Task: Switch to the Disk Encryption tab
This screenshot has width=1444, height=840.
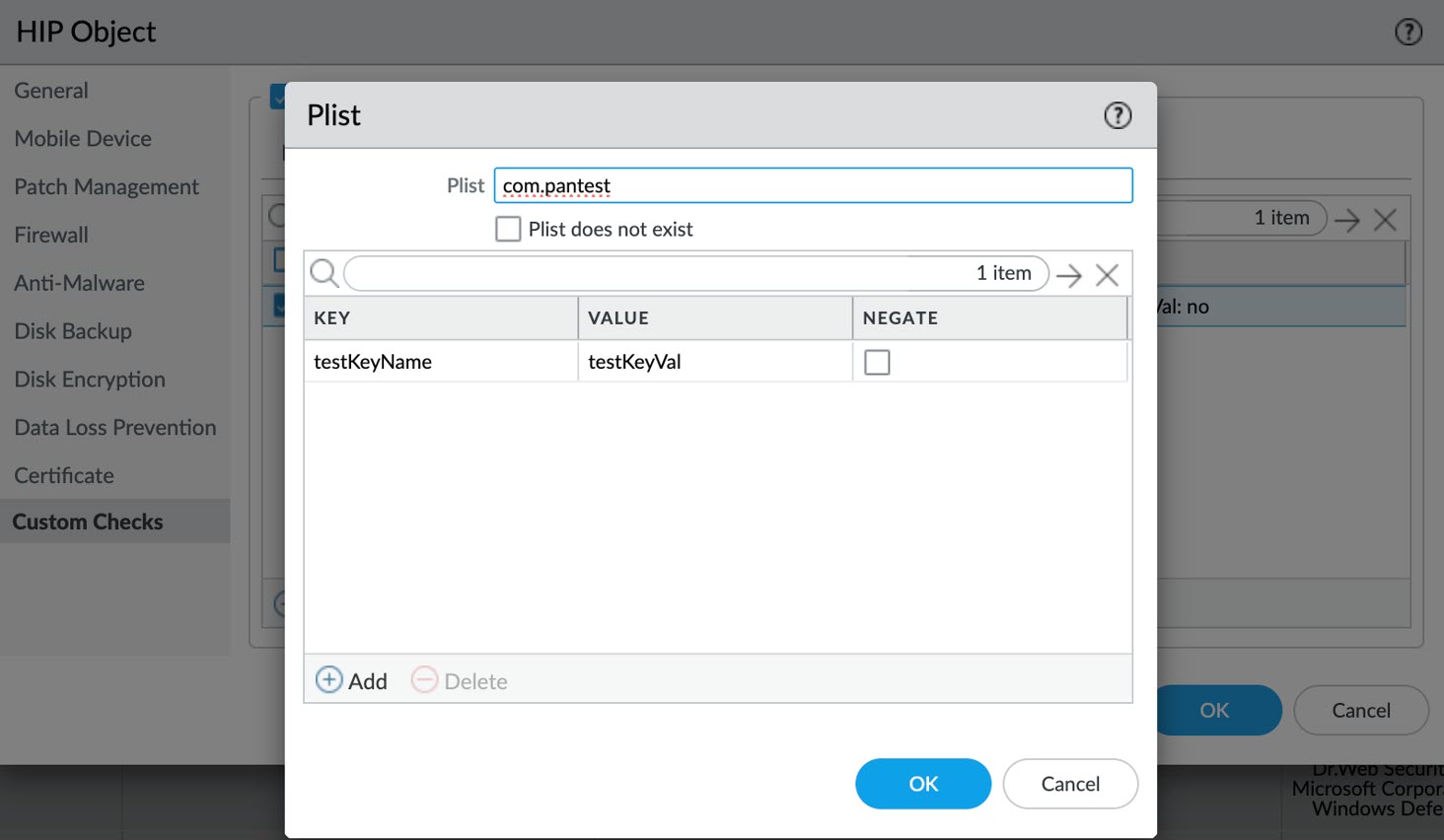Action: click(x=90, y=380)
